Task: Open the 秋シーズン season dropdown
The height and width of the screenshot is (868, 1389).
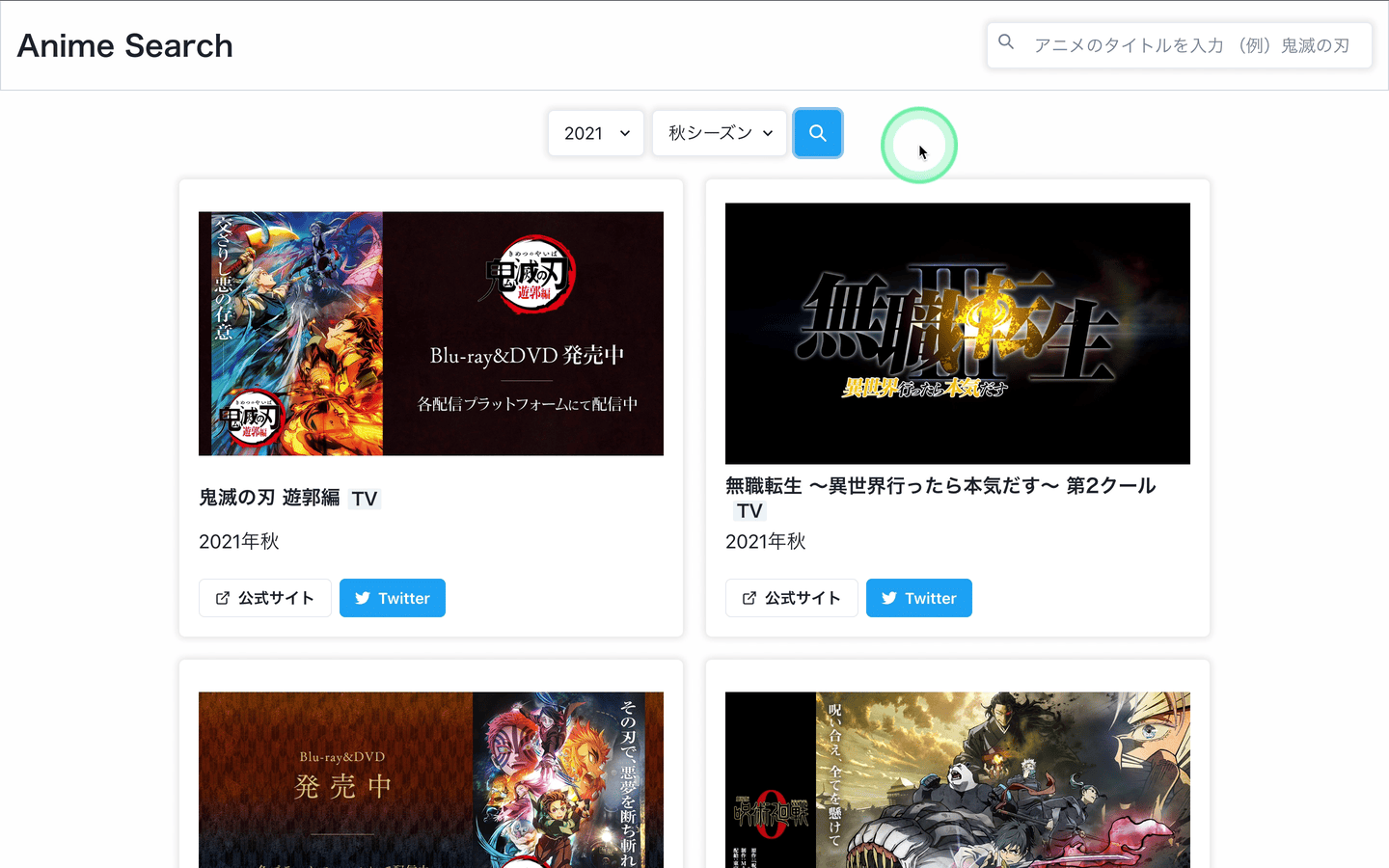Action: 720,133
